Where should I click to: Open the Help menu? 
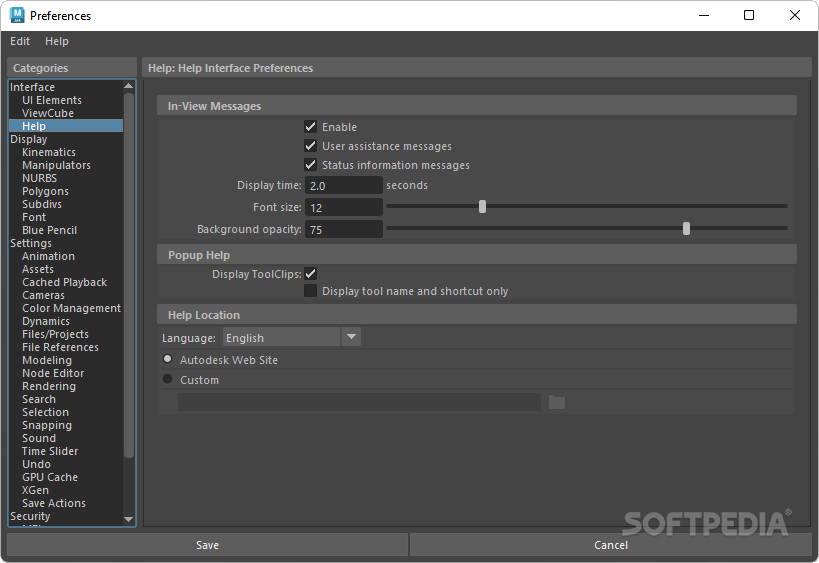[56, 41]
